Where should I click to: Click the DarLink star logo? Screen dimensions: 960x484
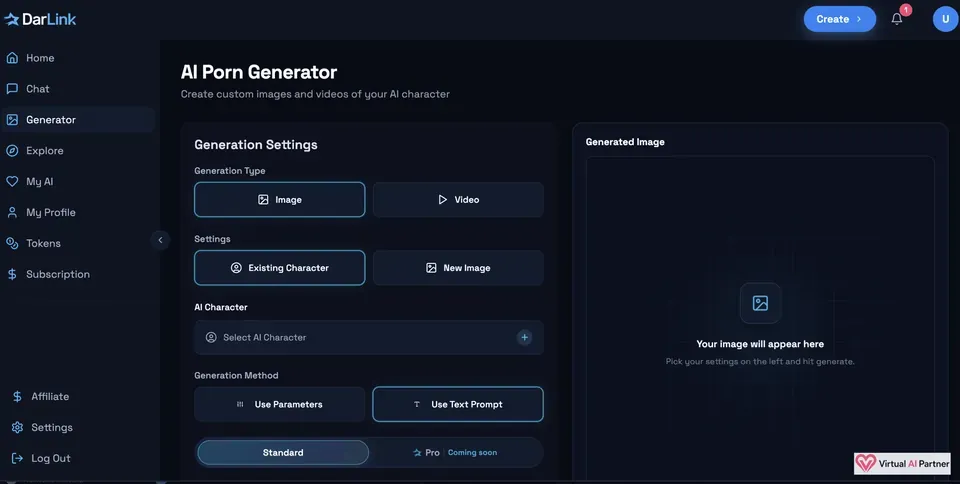click(12, 19)
